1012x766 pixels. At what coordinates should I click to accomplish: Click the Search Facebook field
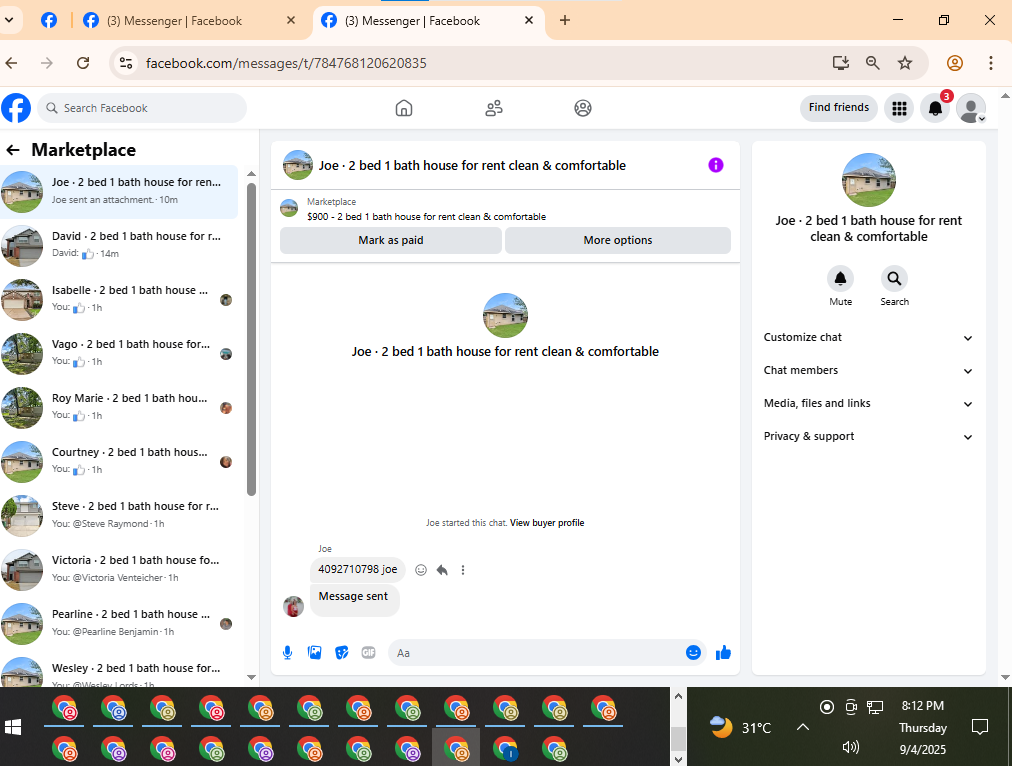coord(142,108)
